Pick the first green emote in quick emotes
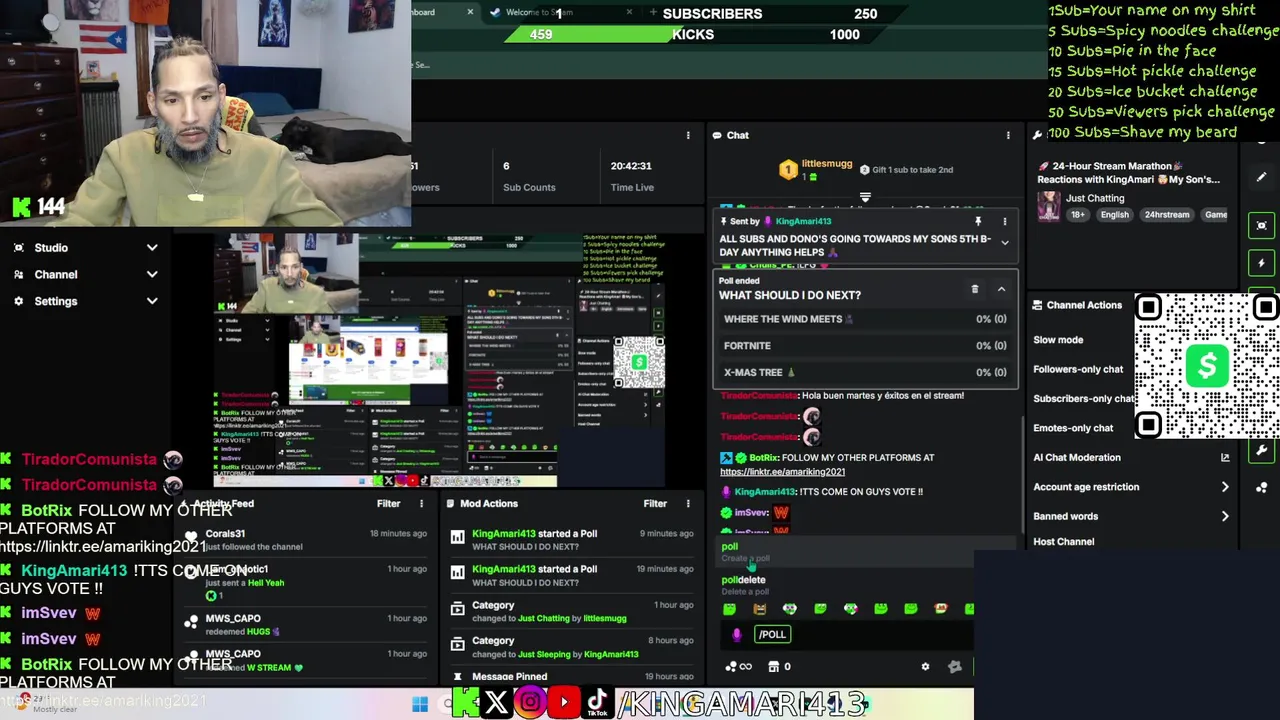Viewport: 1280px width, 720px height. point(729,608)
